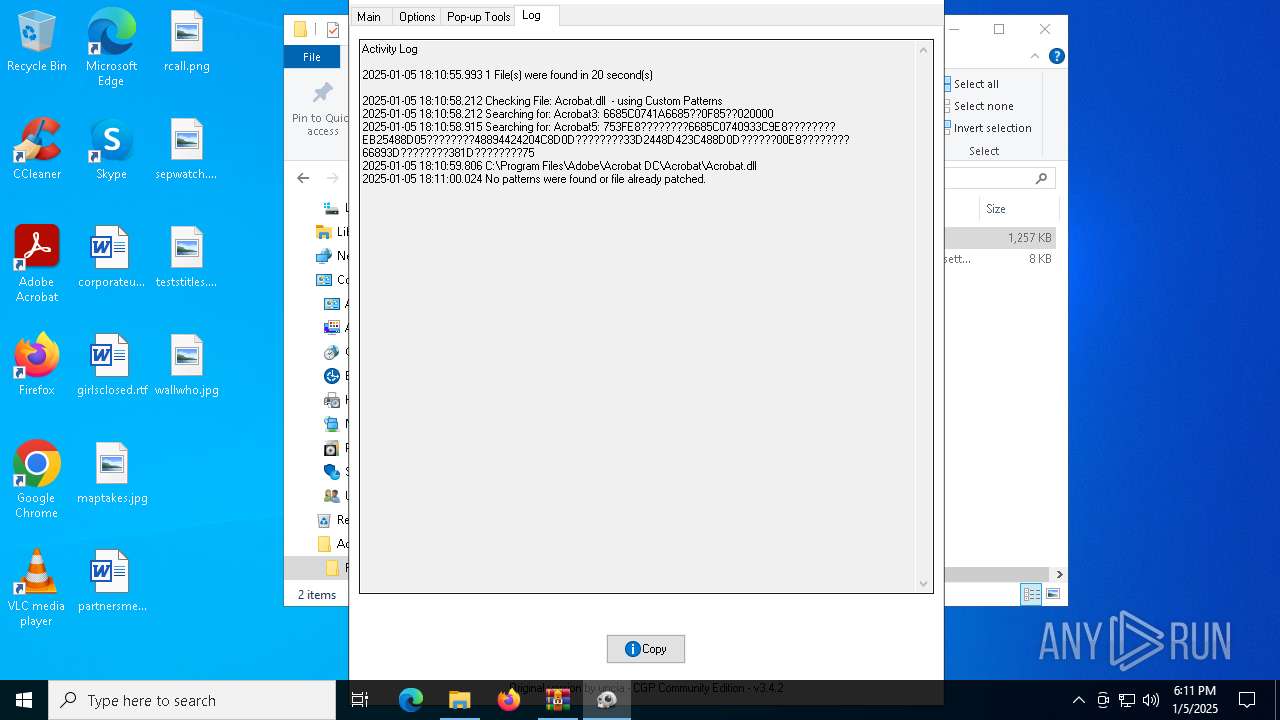Select the 1,257 KB file row
1280x720 pixels.
pos(1000,238)
